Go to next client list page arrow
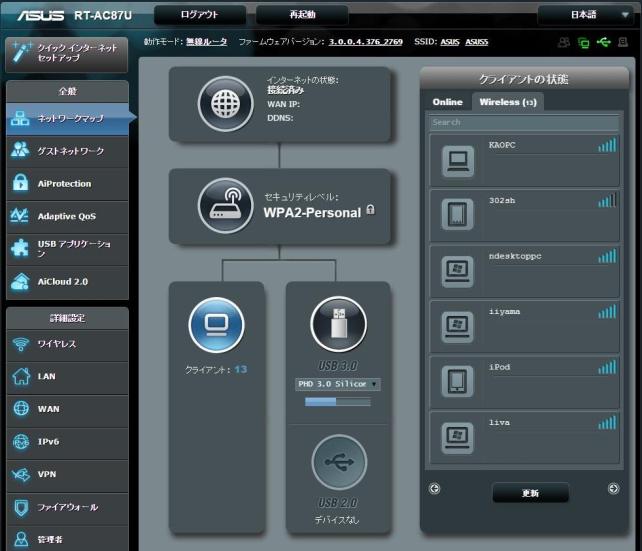The image size is (642, 551). point(613,488)
